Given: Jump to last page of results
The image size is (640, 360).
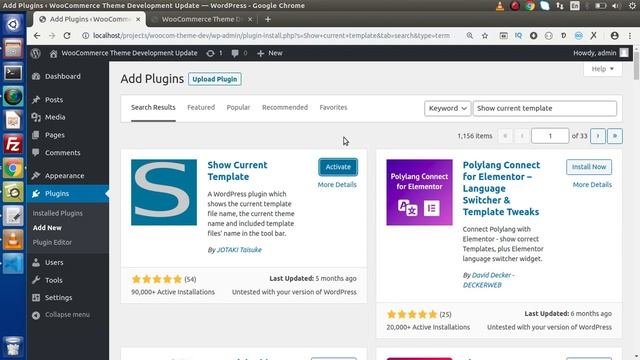Looking at the screenshot, I should 615,136.
